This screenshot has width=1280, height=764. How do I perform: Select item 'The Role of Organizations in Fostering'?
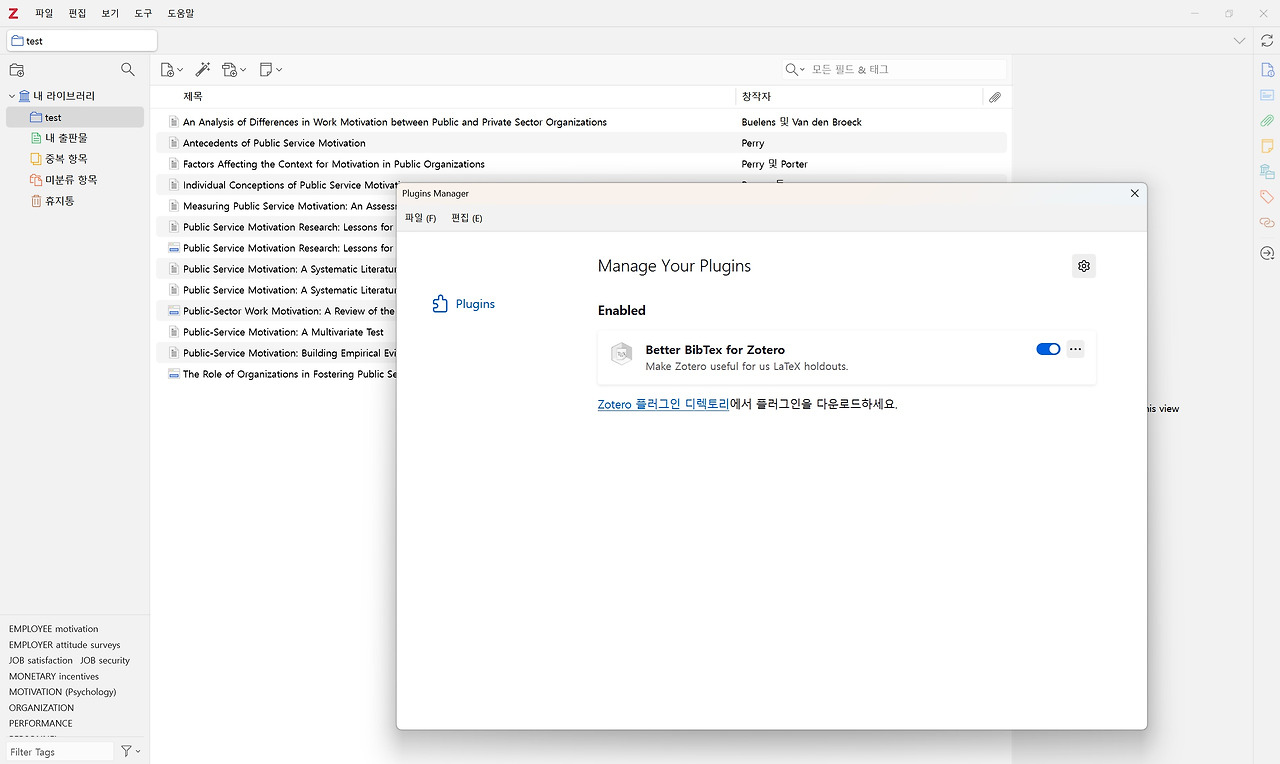pyautogui.click(x=290, y=374)
